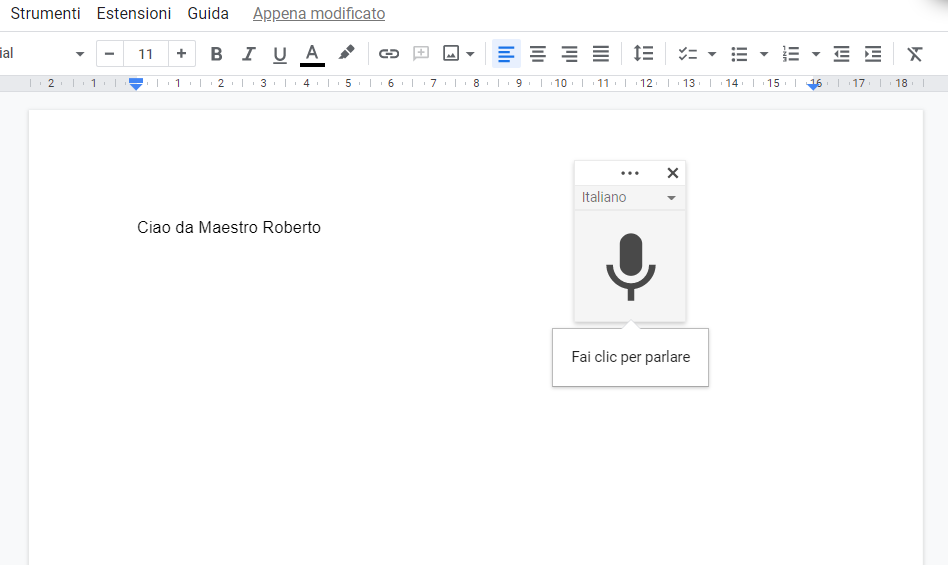Open the insert image options arrow
The width and height of the screenshot is (948, 565).
tap(470, 54)
